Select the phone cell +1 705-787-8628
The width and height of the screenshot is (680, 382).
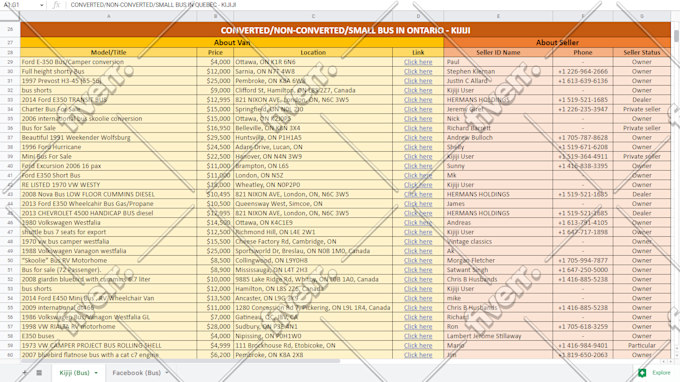pos(583,137)
